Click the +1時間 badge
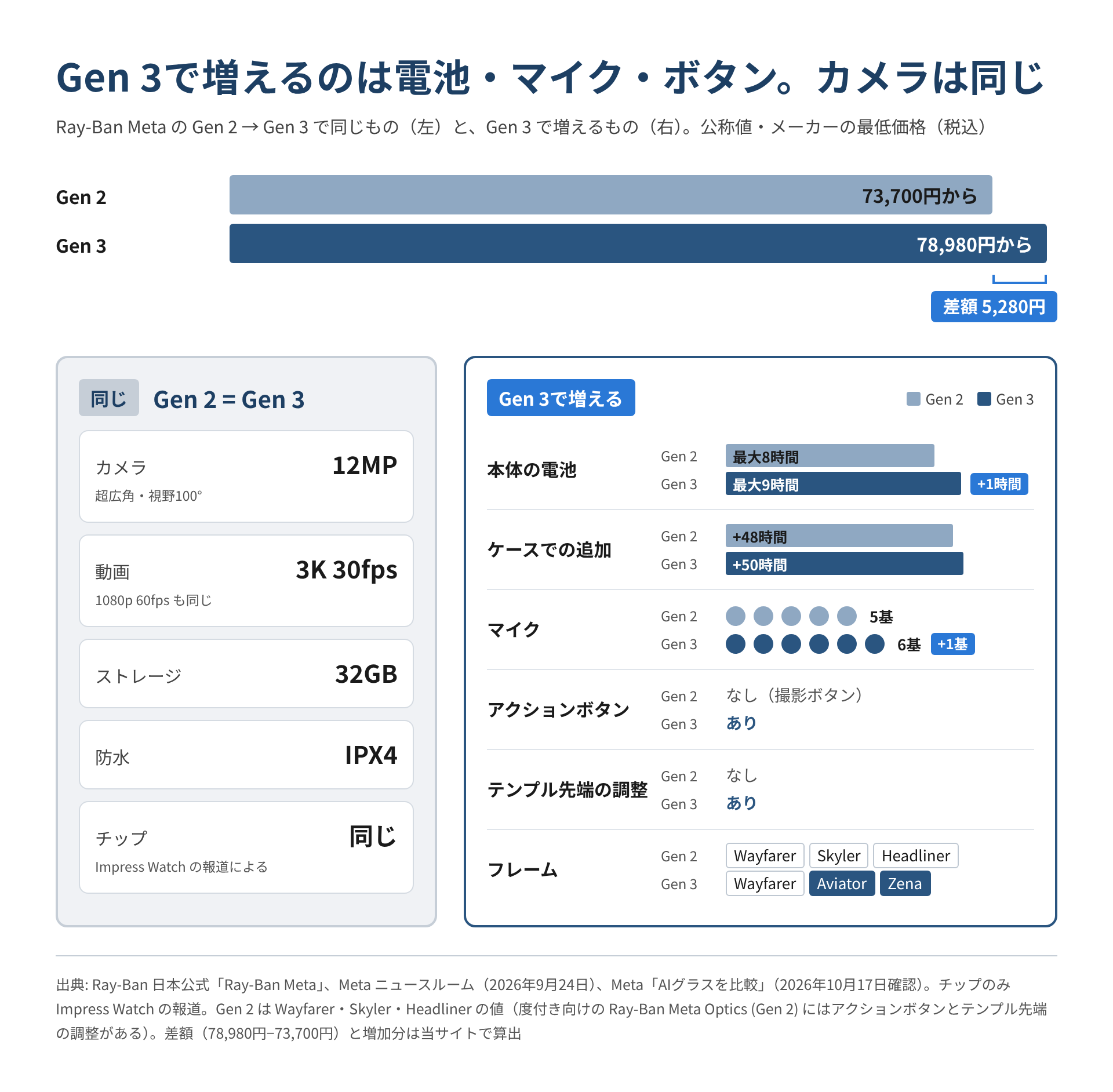Screen dimensions: 1113x1092 (999, 483)
